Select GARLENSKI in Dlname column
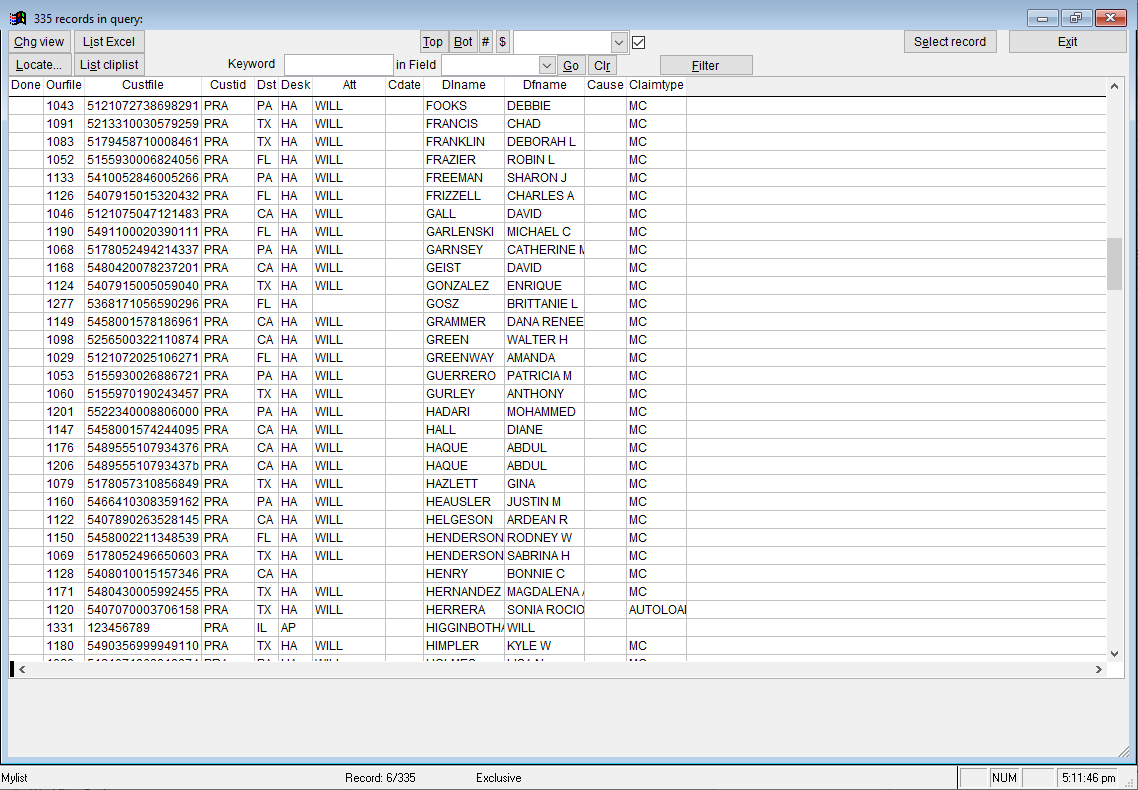Image resolution: width=1138 pixels, height=790 pixels. coord(460,232)
